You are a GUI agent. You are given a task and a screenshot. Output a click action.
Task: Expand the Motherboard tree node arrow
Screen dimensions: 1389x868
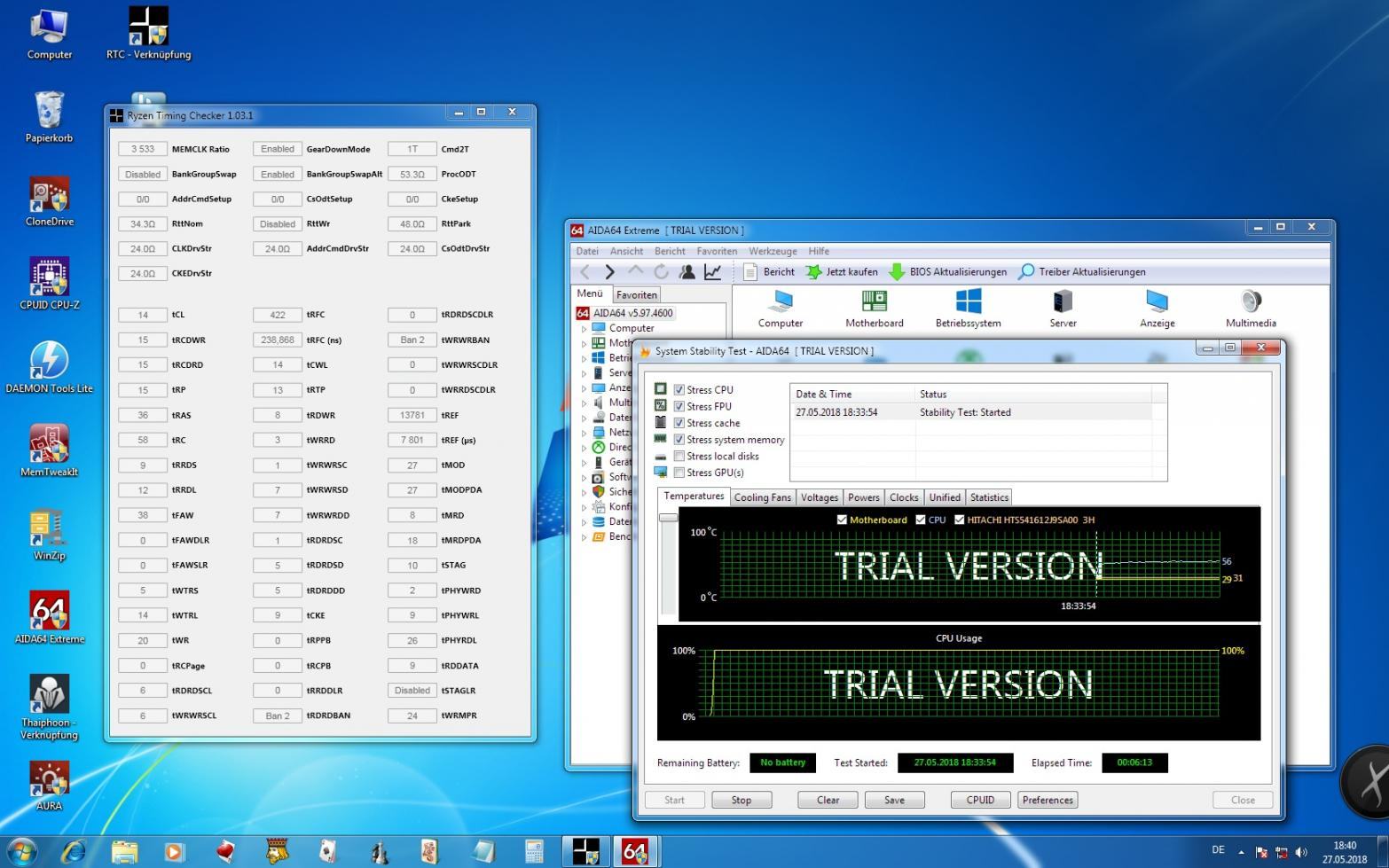(x=584, y=343)
